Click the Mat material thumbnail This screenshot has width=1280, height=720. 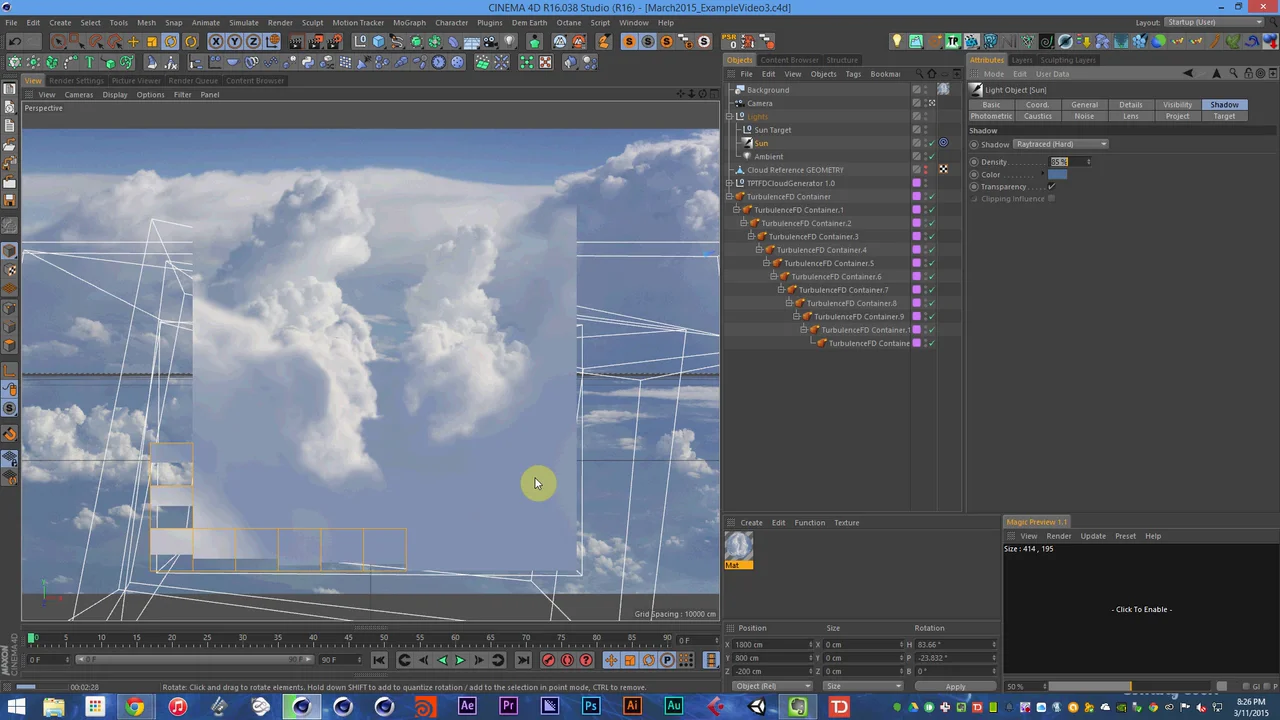(739, 546)
